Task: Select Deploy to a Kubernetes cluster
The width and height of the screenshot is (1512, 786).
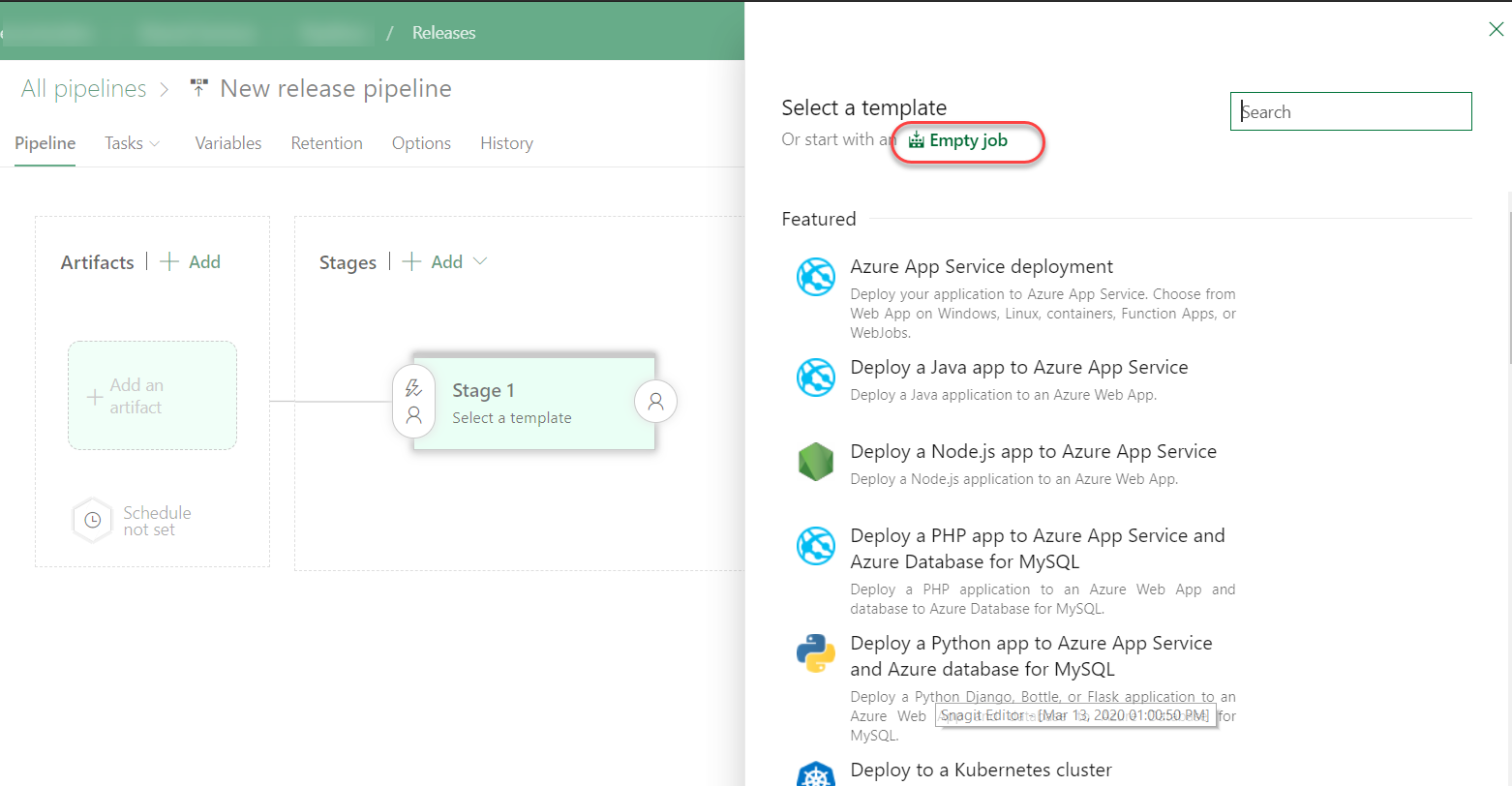Action: point(981,770)
